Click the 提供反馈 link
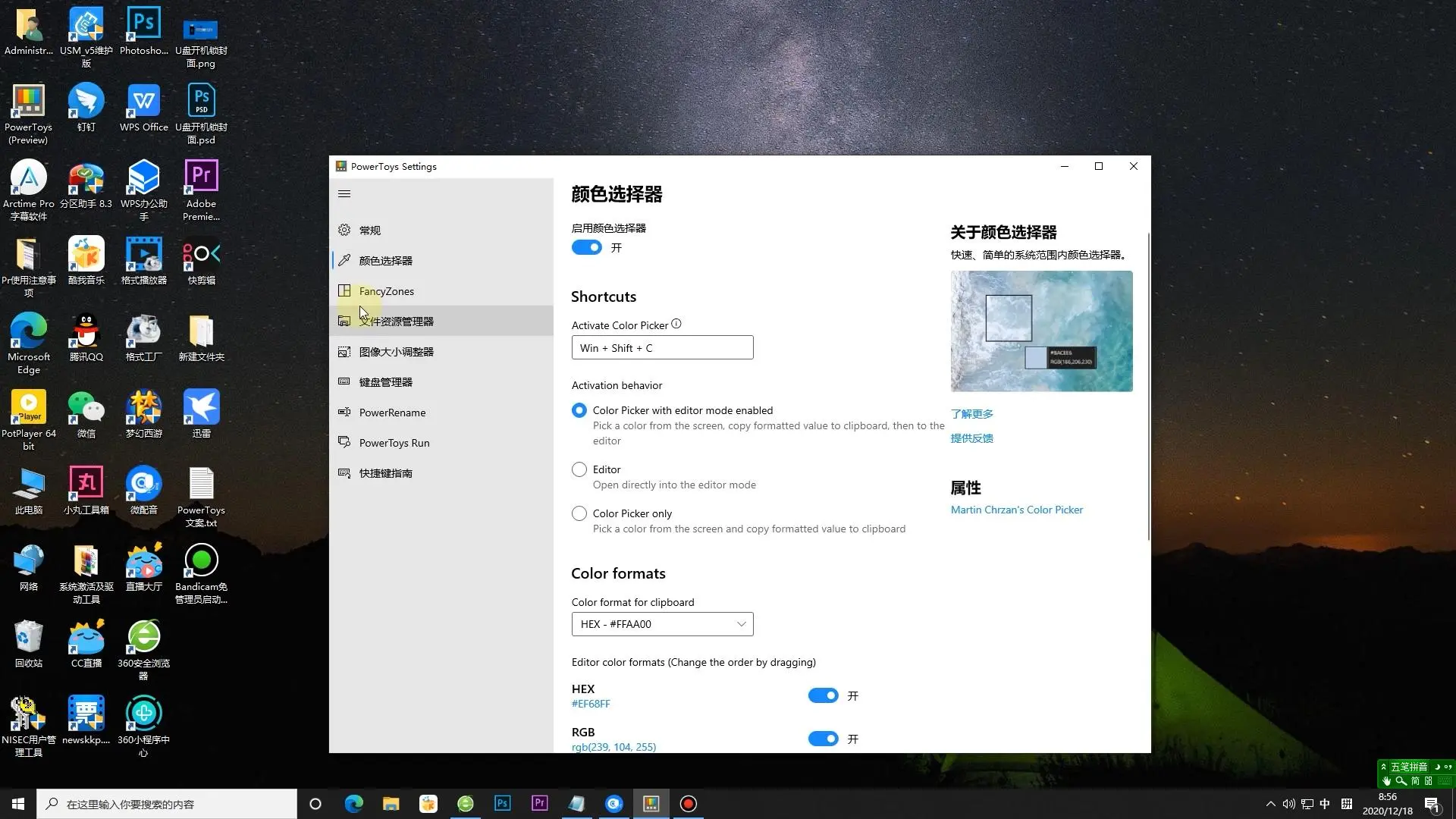The width and height of the screenshot is (1456, 819). [x=971, y=438]
